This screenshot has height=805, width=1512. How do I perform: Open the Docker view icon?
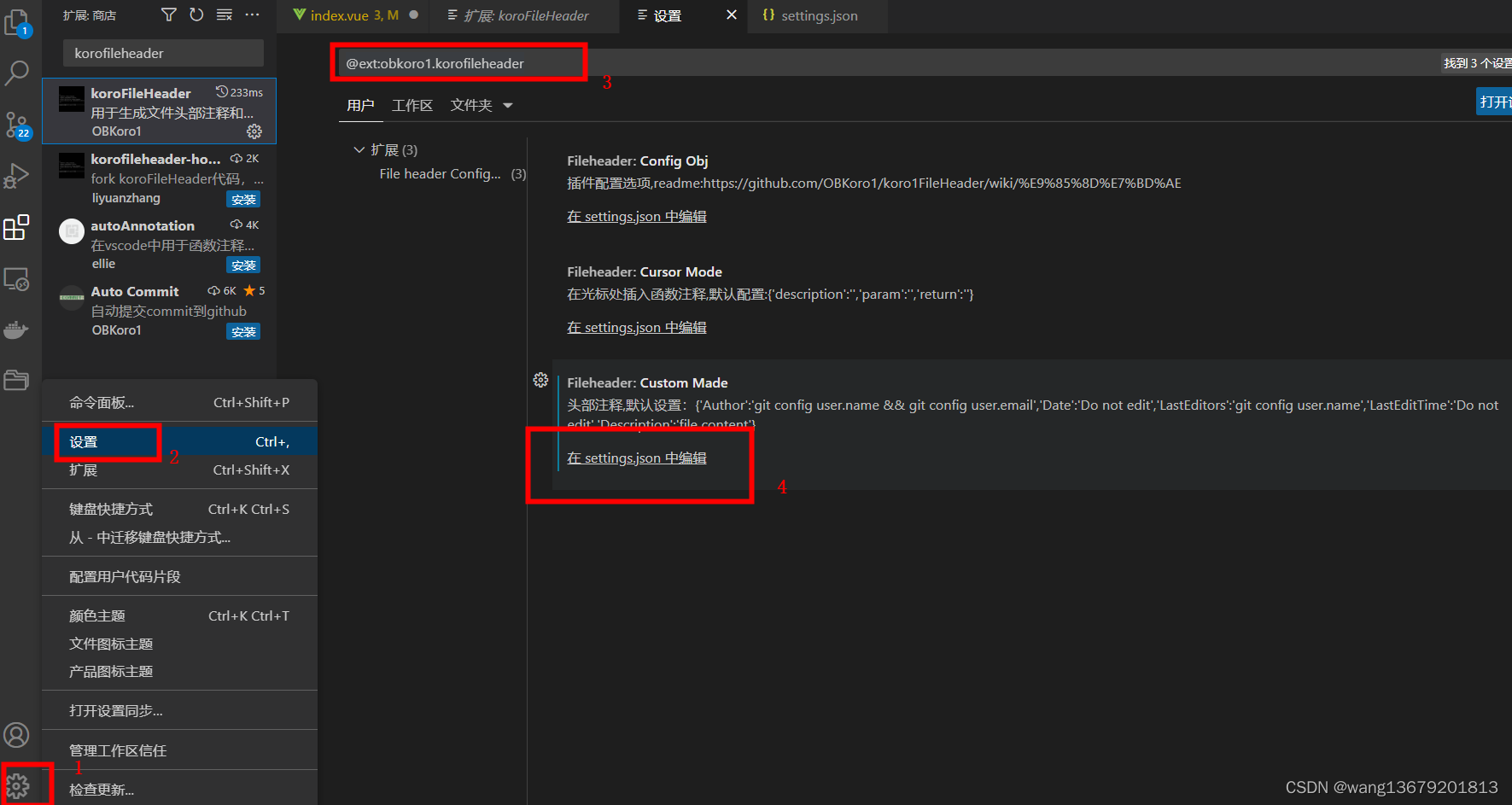click(x=17, y=330)
